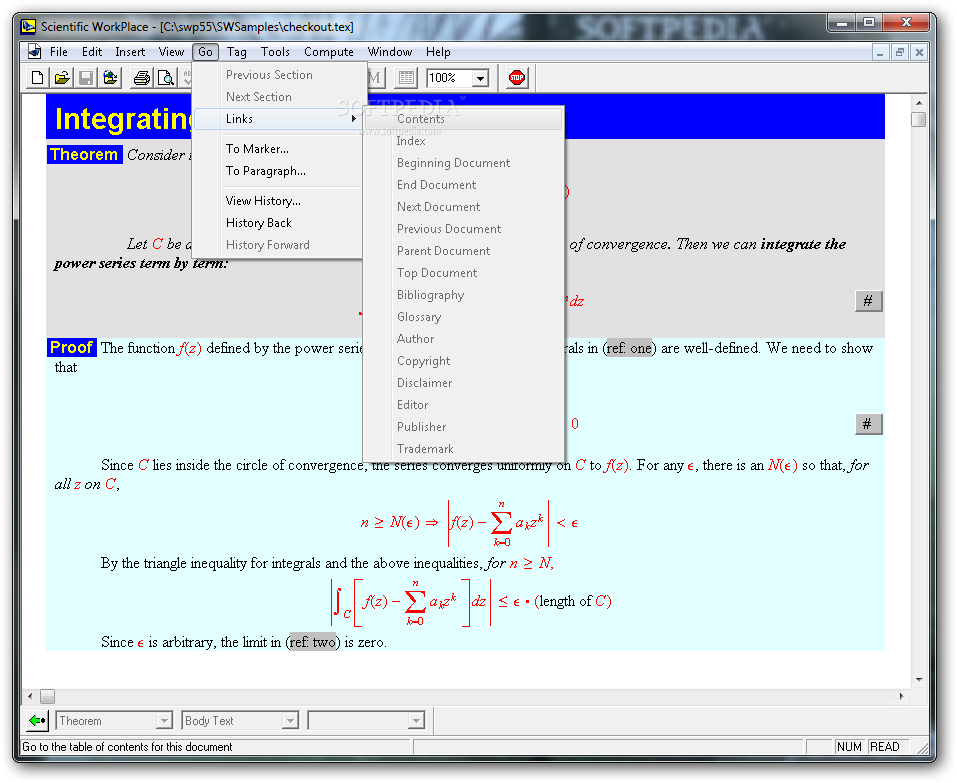Choose Trademark in Links submenu
The width and height of the screenshot is (957, 783).
click(463, 448)
